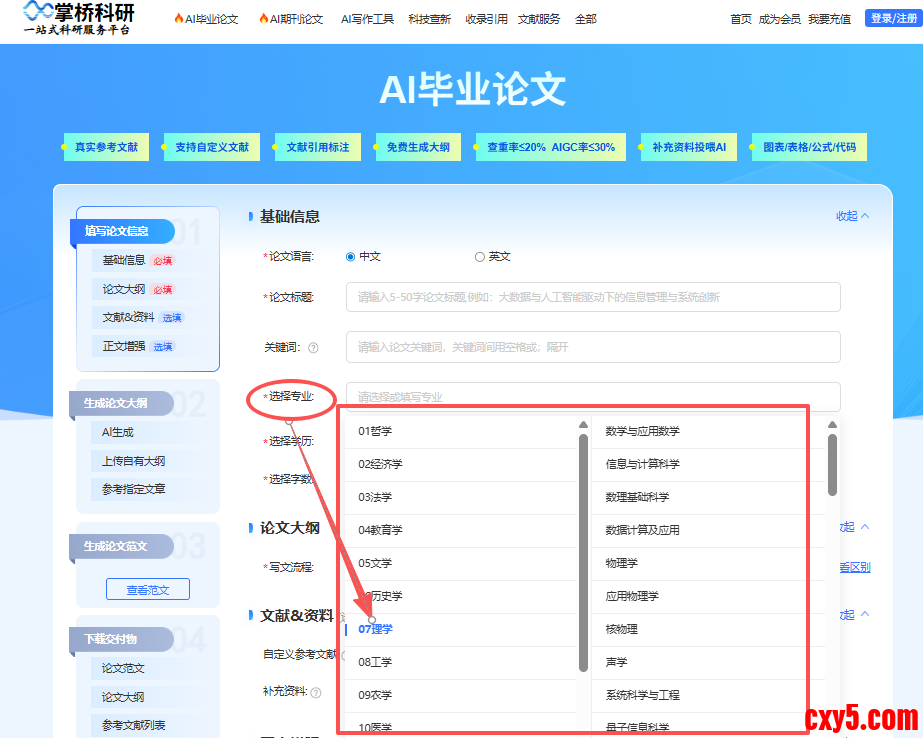Image resolution: width=923 pixels, height=738 pixels.
Task: Select 论文大纲 under 下载交付物
Action: coord(123,697)
